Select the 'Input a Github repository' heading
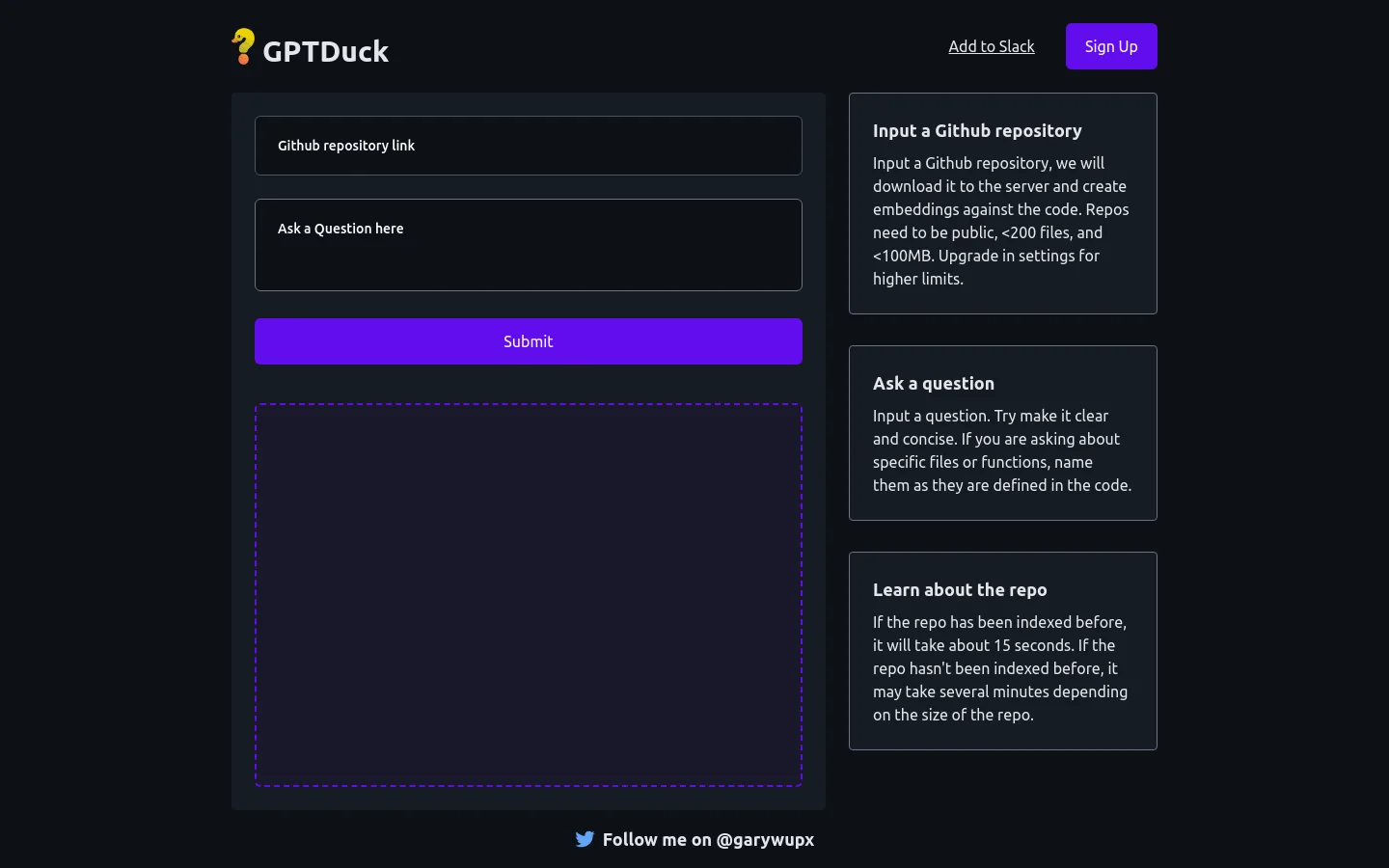The width and height of the screenshot is (1389, 868). pos(977,131)
